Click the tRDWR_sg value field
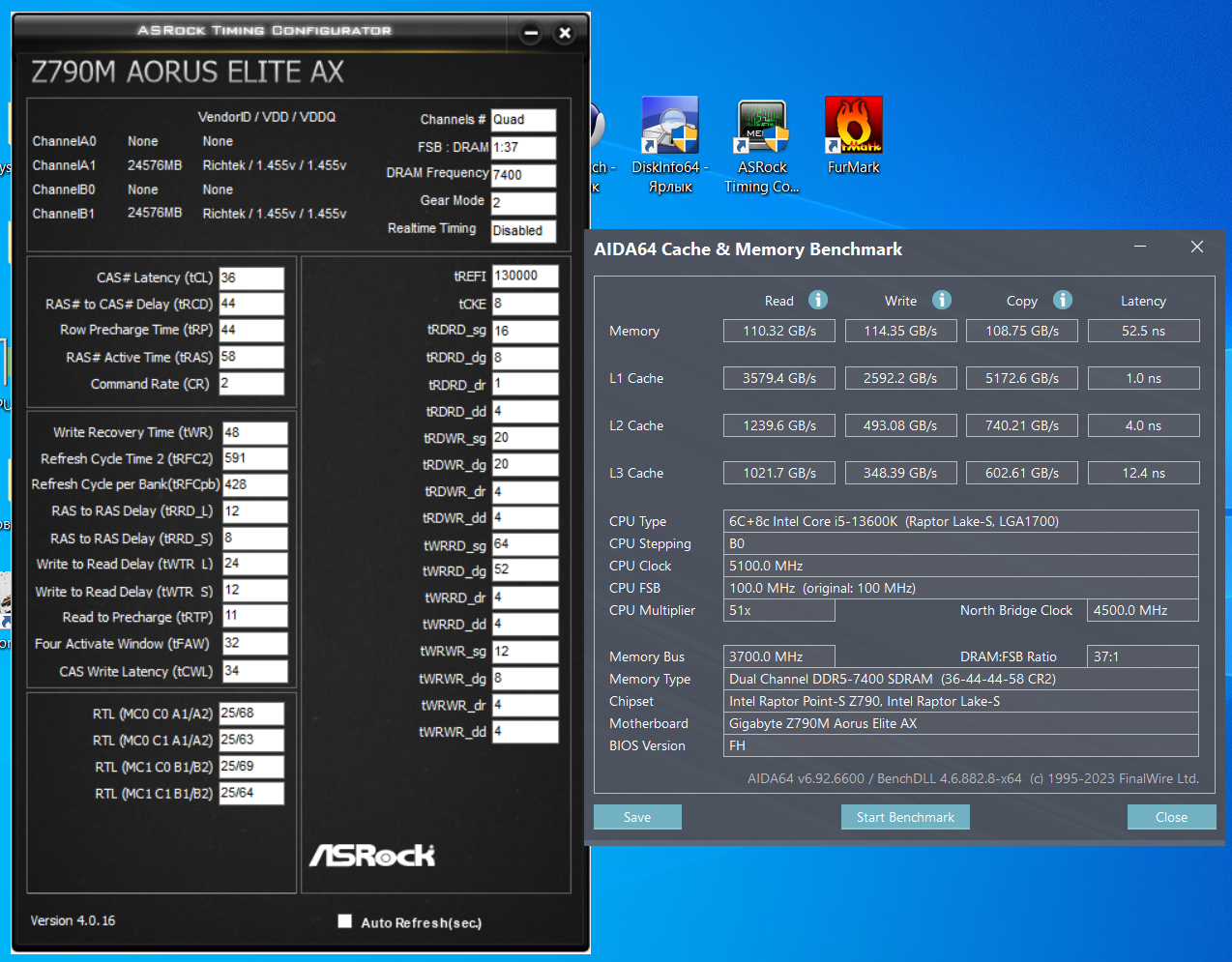The height and width of the screenshot is (962, 1232). click(x=525, y=438)
